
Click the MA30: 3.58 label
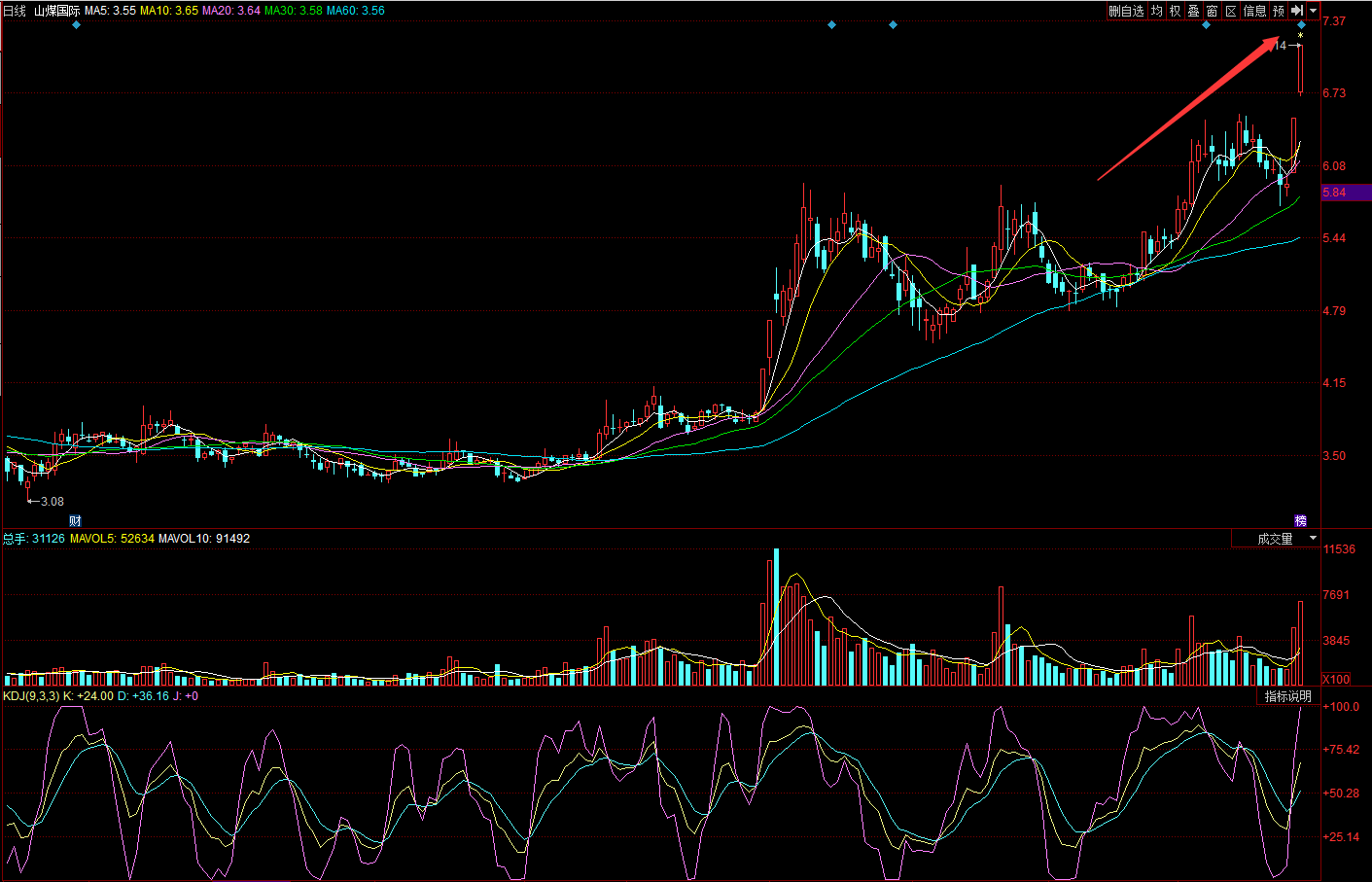pos(294,11)
